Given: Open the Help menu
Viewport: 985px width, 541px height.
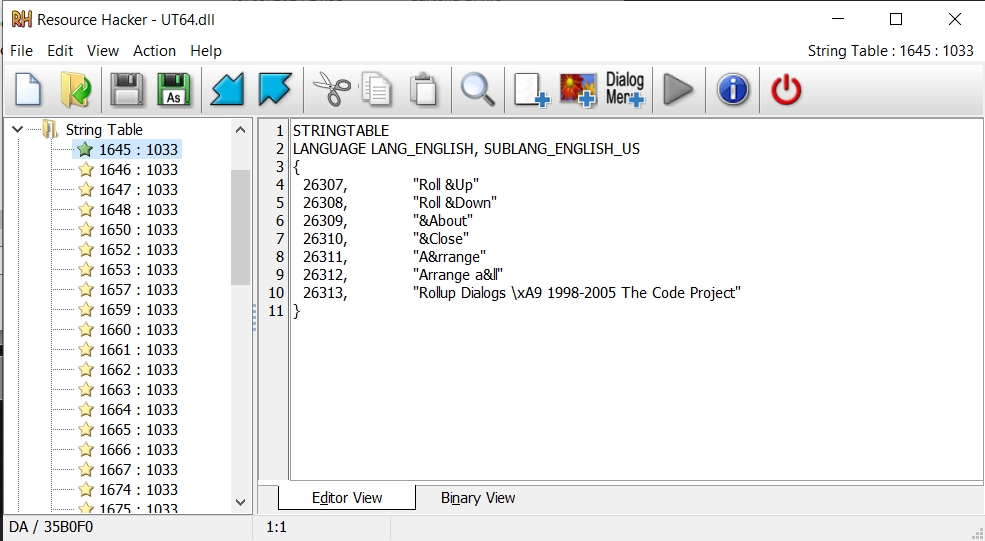Looking at the screenshot, I should click(x=206, y=51).
